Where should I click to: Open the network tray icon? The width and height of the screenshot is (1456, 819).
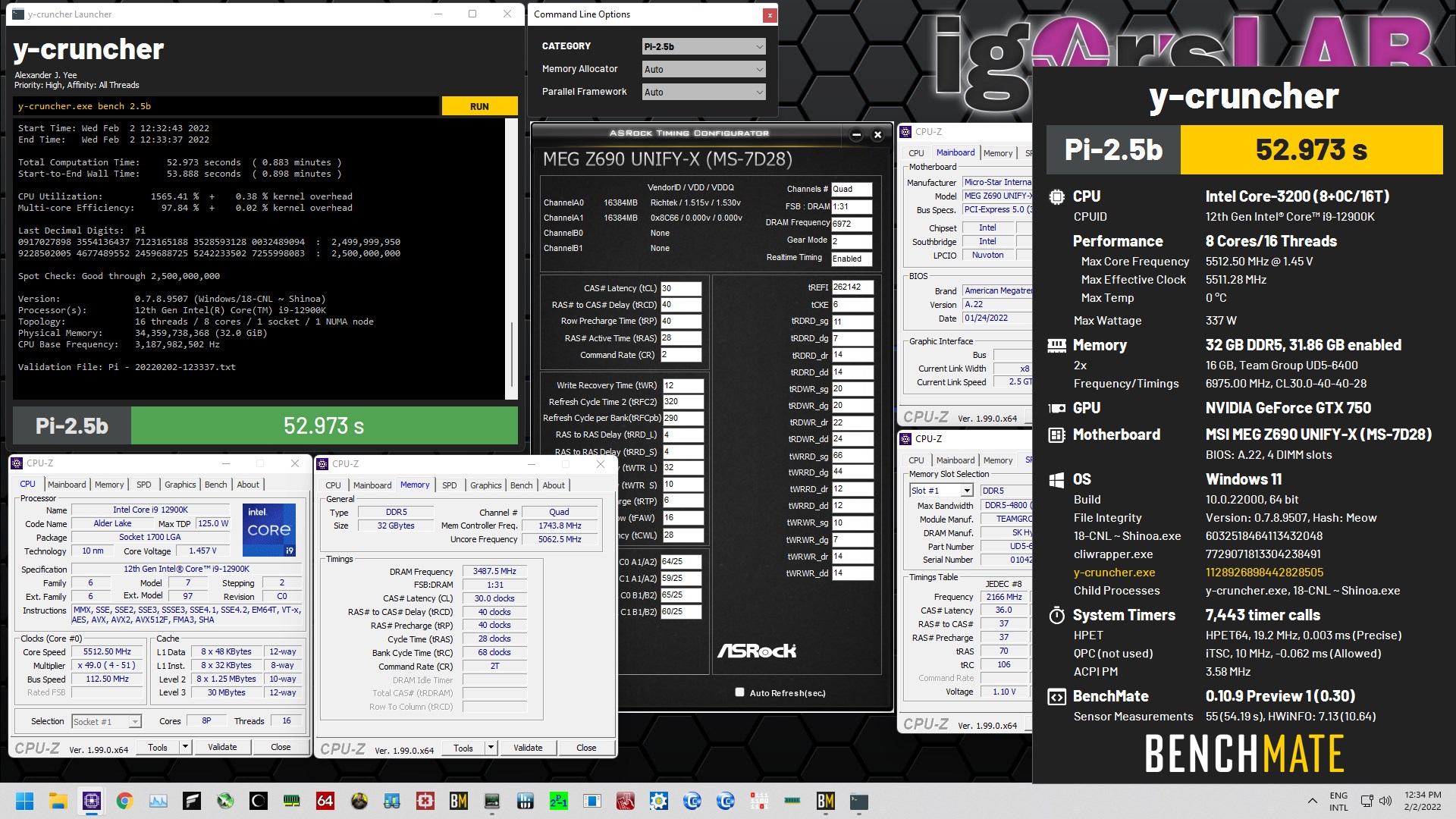tap(1367, 801)
